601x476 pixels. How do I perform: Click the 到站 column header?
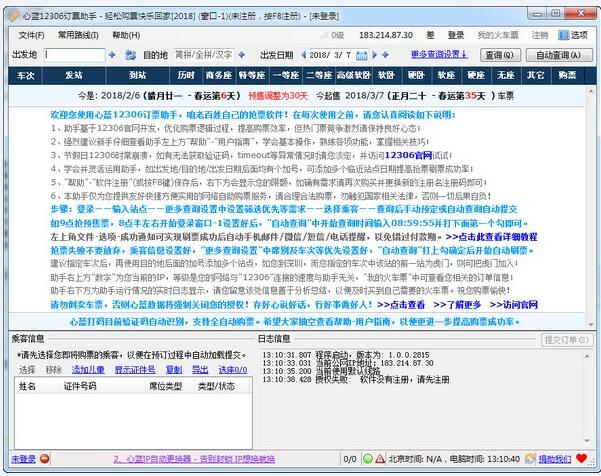pyautogui.click(x=137, y=75)
